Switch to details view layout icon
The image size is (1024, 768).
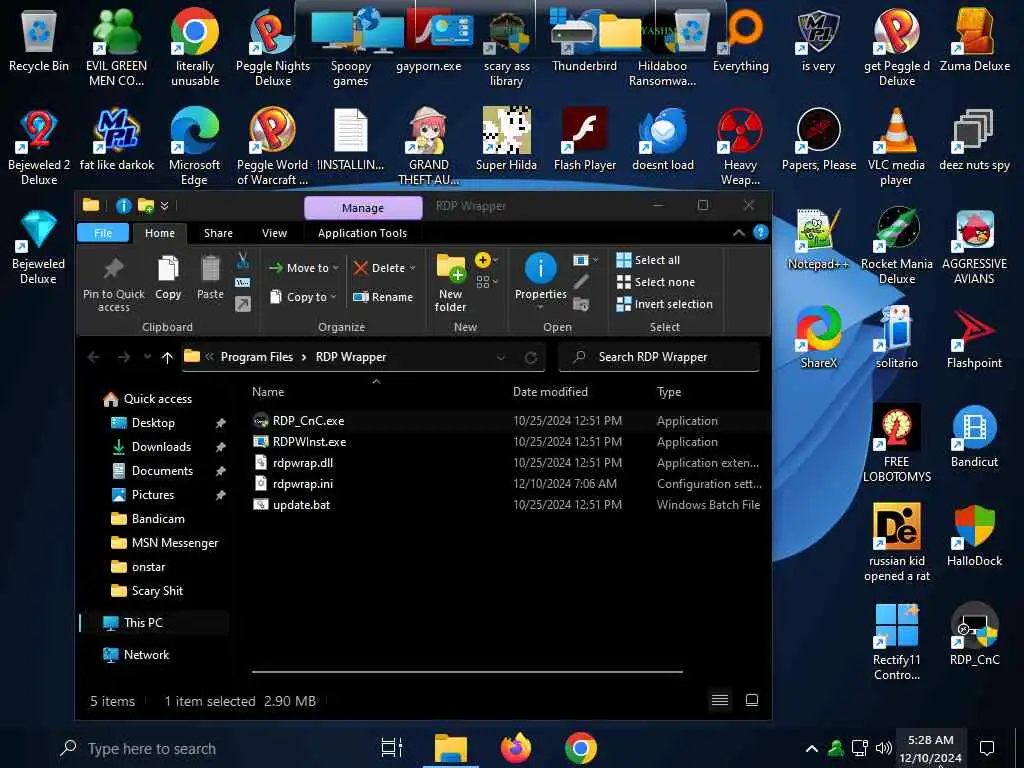point(720,700)
